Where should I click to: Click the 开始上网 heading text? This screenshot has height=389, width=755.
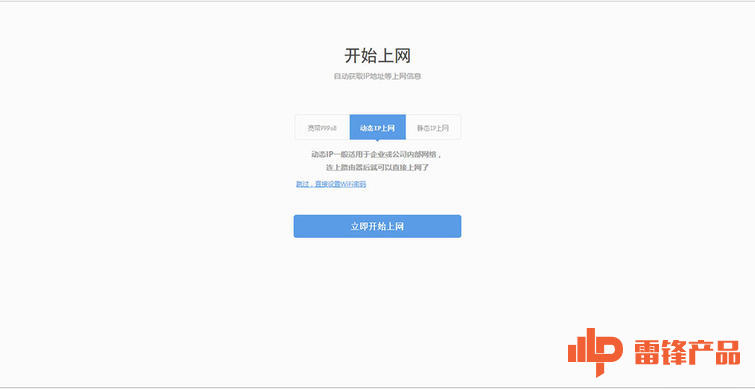[378, 56]
